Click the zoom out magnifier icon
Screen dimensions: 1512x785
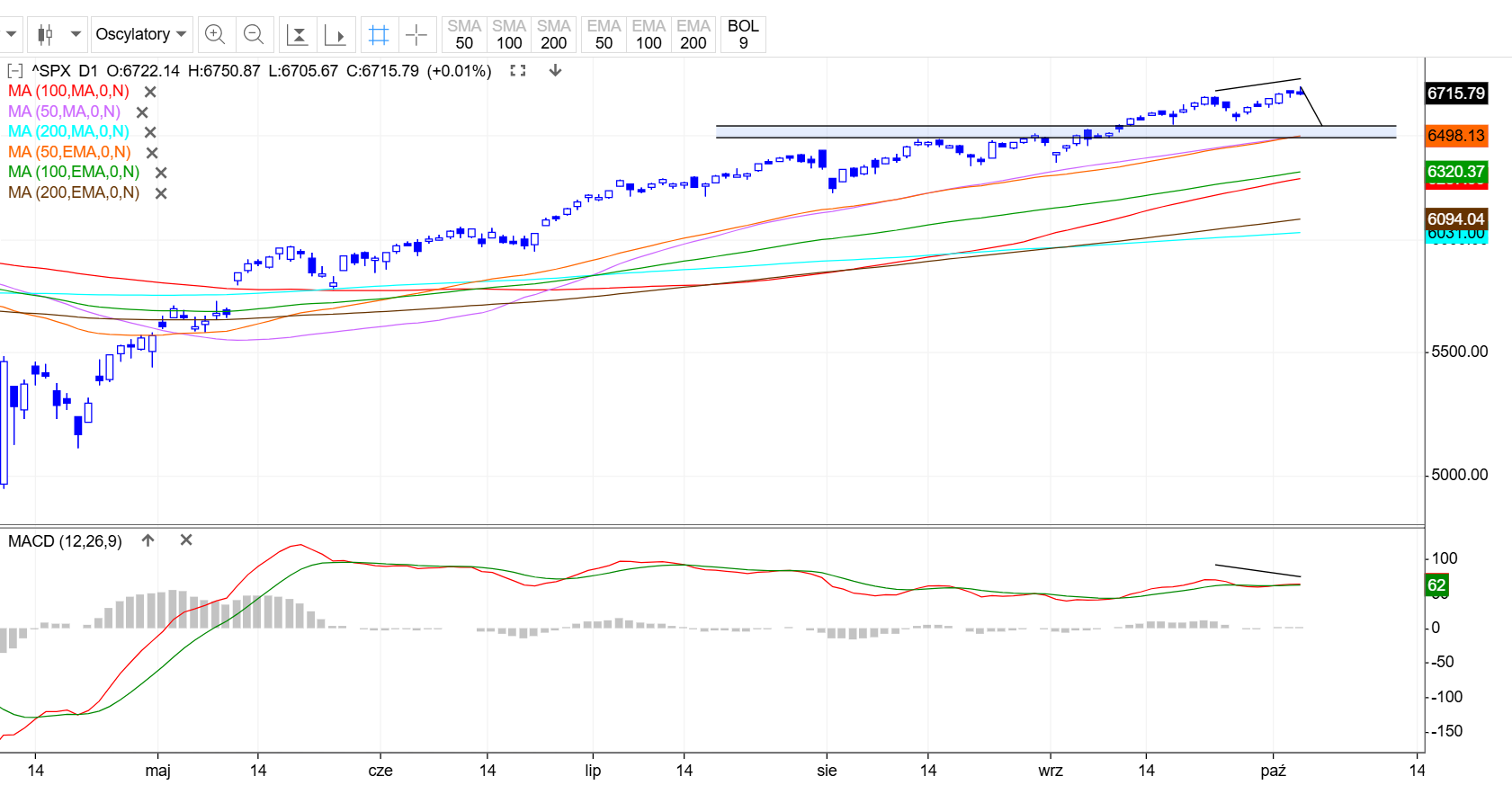[255, 35]
